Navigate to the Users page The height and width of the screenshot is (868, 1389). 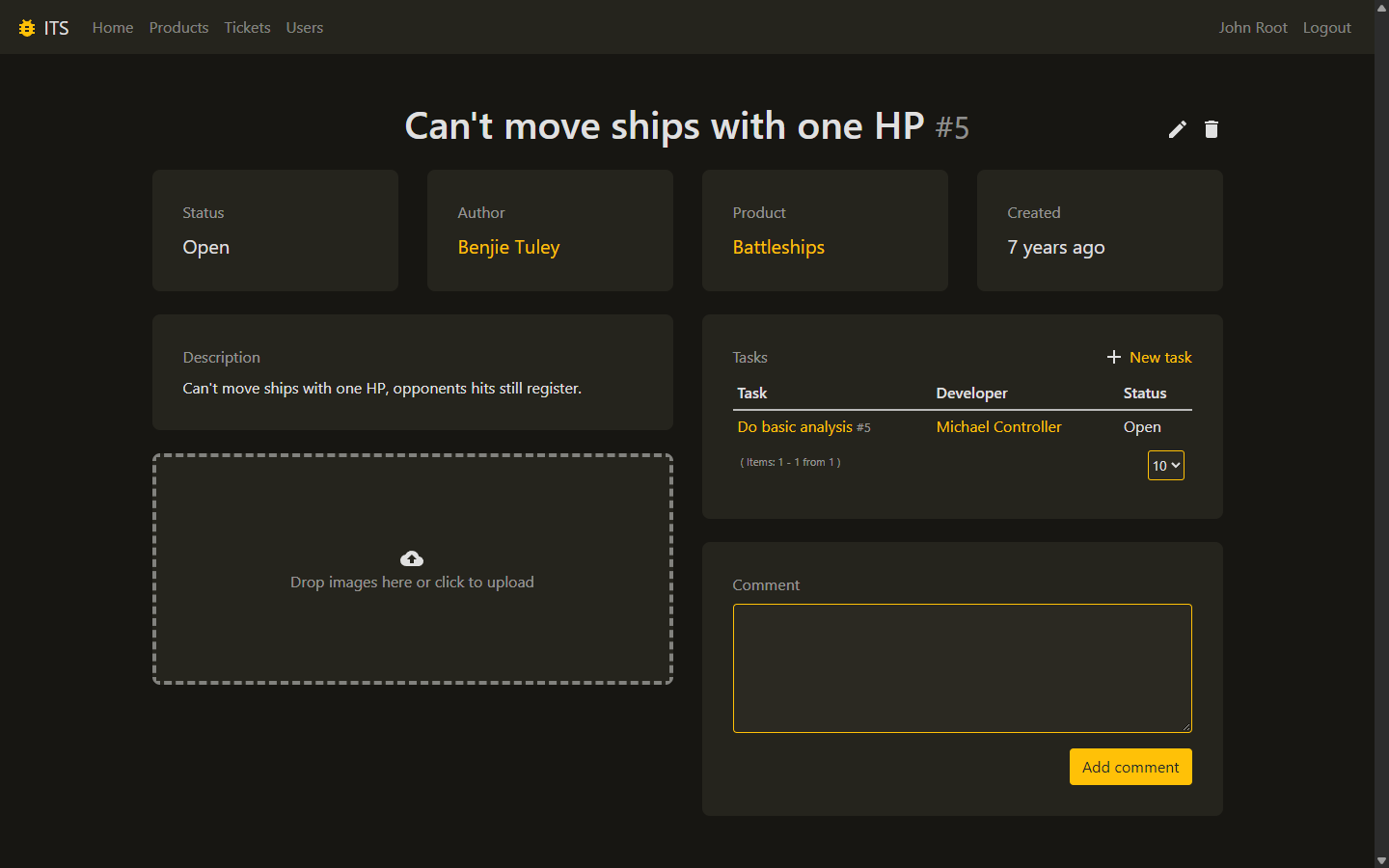[x=305, y=27]
